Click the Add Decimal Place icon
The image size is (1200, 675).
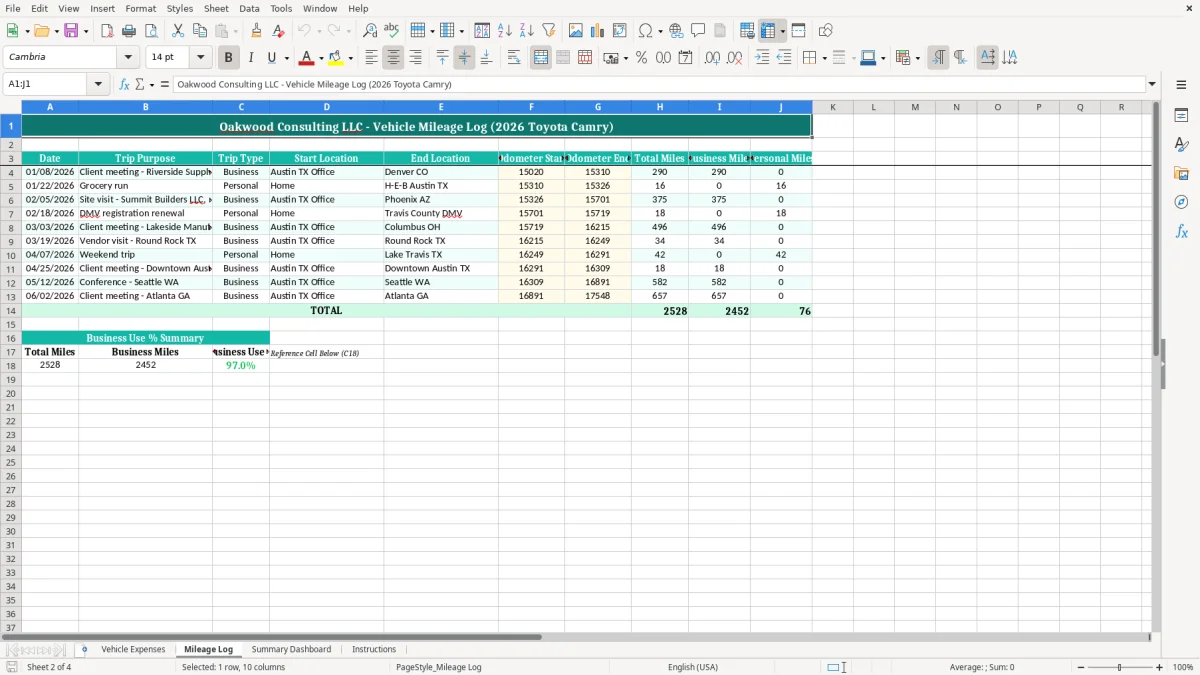click(713, 58)
